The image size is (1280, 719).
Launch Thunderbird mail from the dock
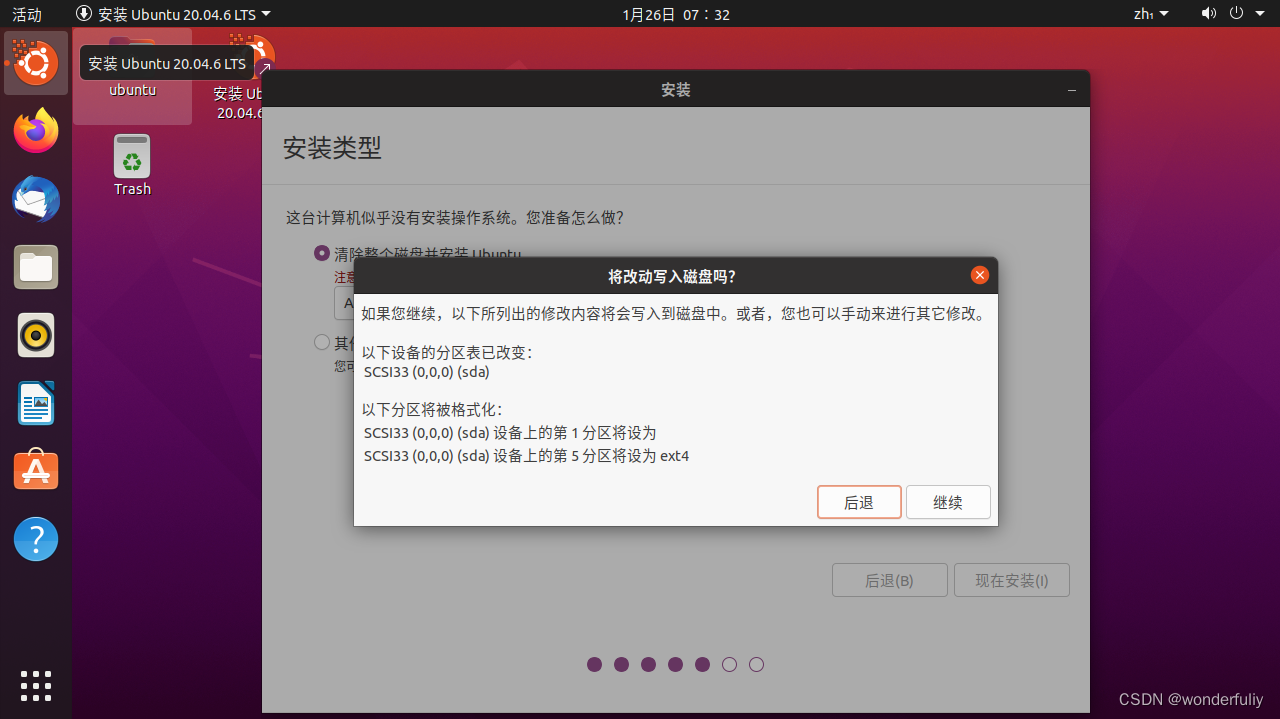36,199
